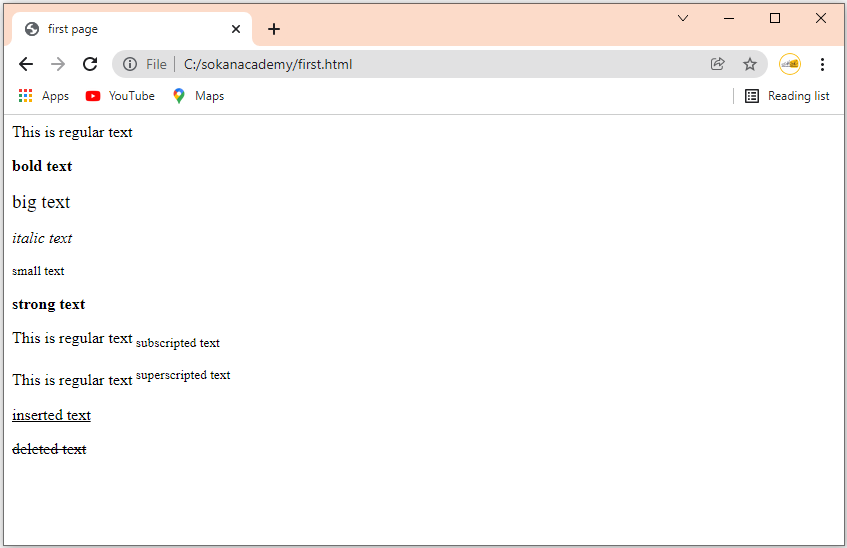Maximize the browser window

pos(775,18)
